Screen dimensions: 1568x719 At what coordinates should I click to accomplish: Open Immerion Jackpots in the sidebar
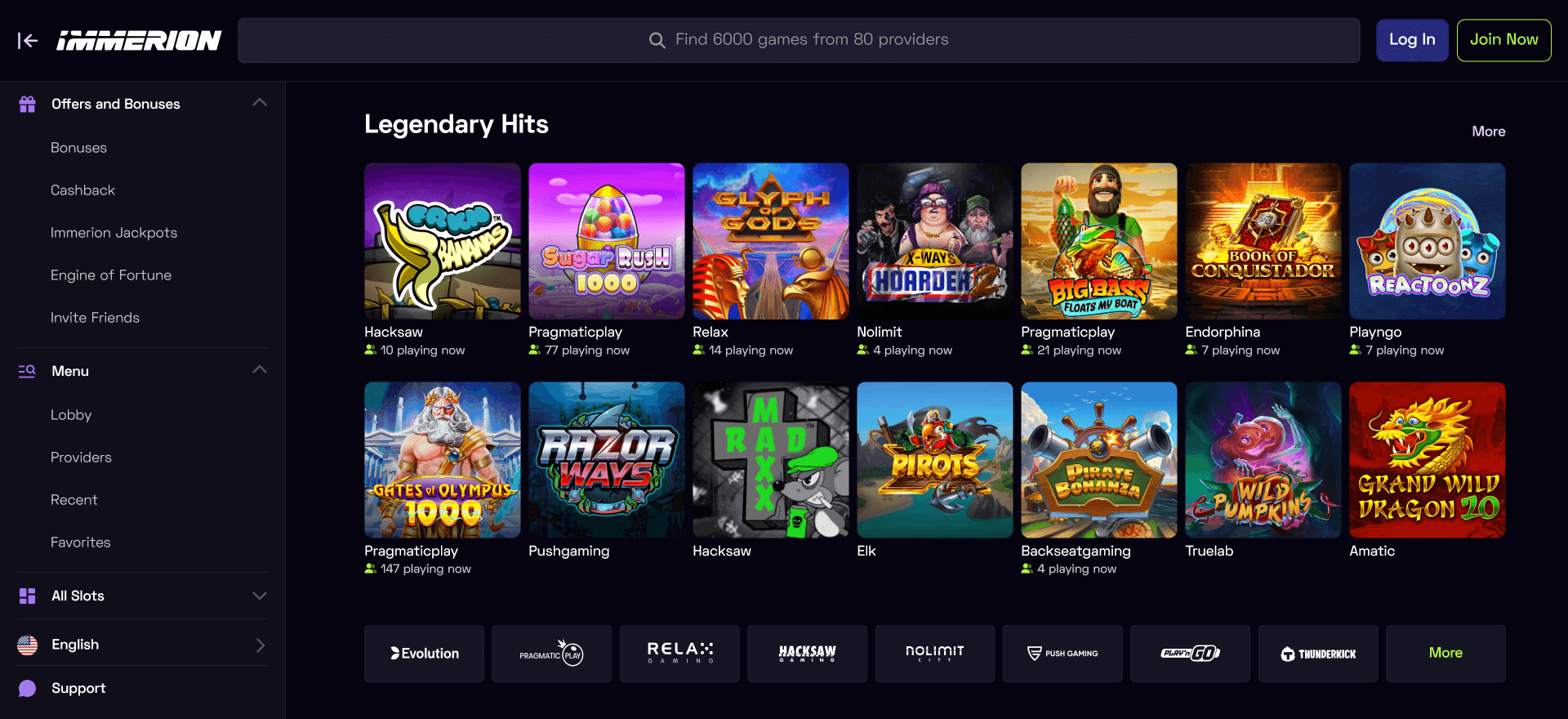114,233
